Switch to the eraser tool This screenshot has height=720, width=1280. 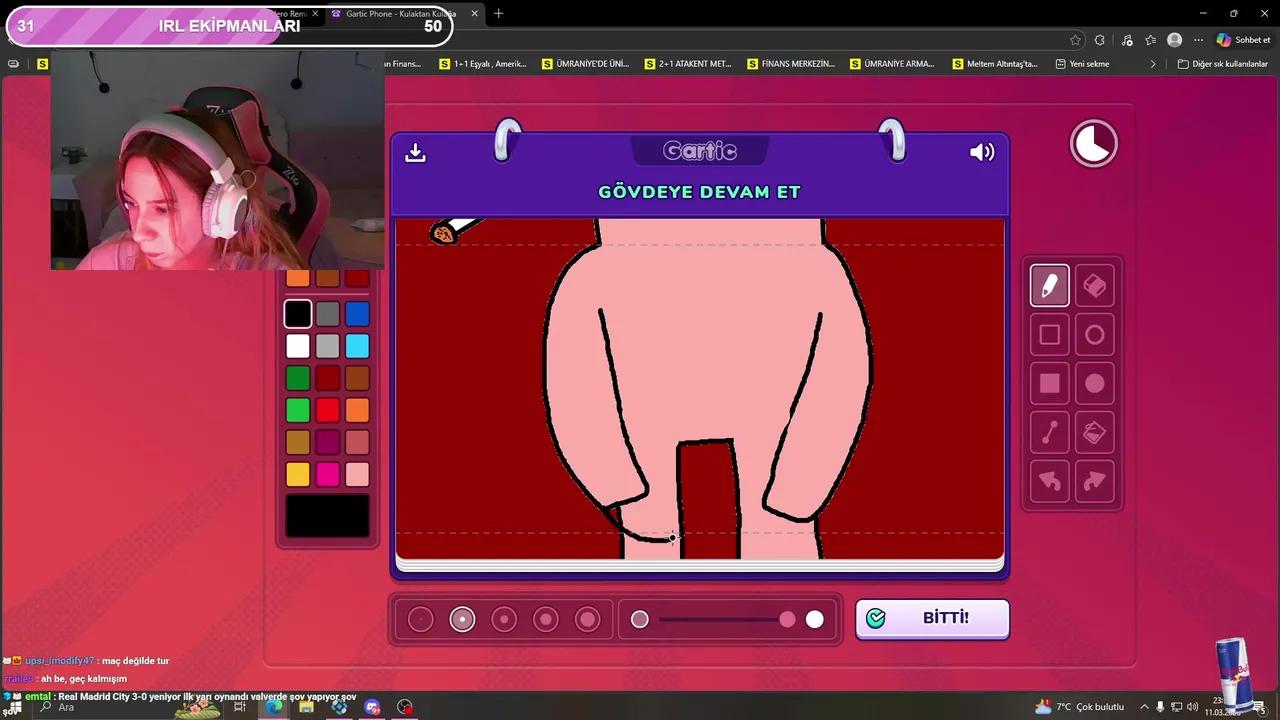click(1094, 286)
